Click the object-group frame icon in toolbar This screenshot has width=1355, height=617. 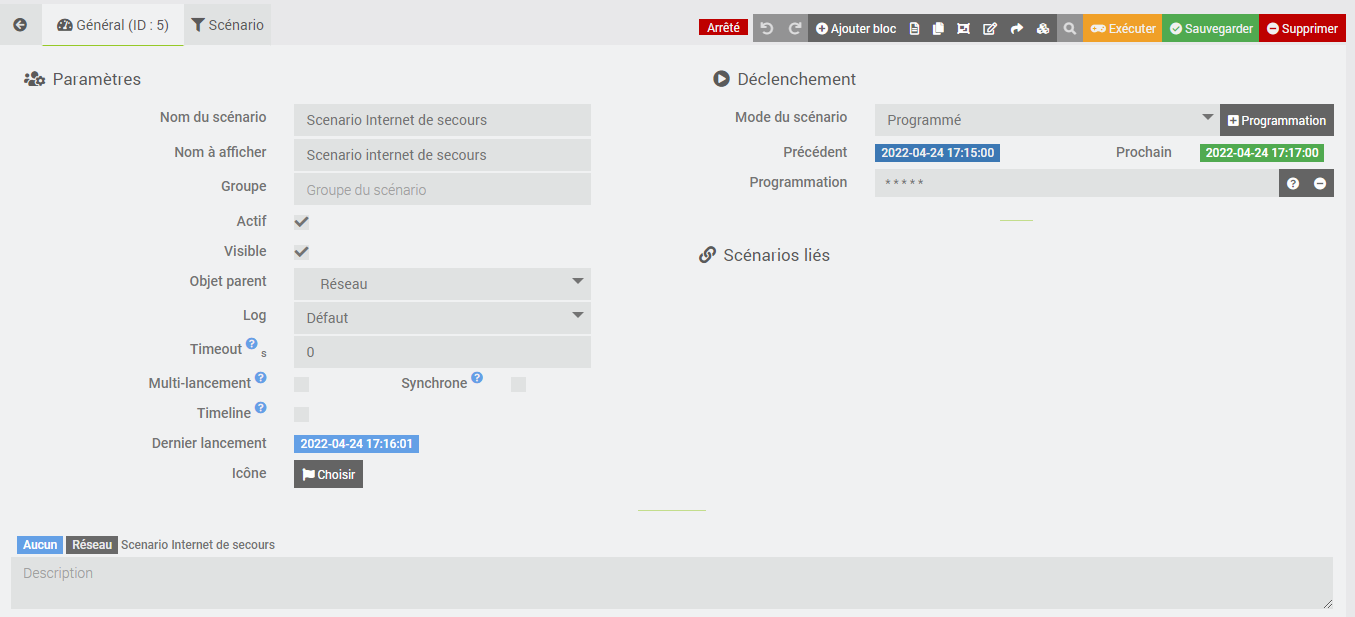(963, 29)
